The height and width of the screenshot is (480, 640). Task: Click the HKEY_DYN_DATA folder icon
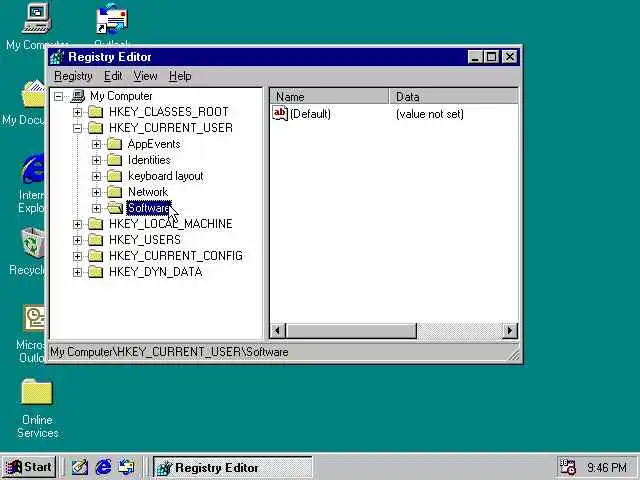tap(96, 272)
